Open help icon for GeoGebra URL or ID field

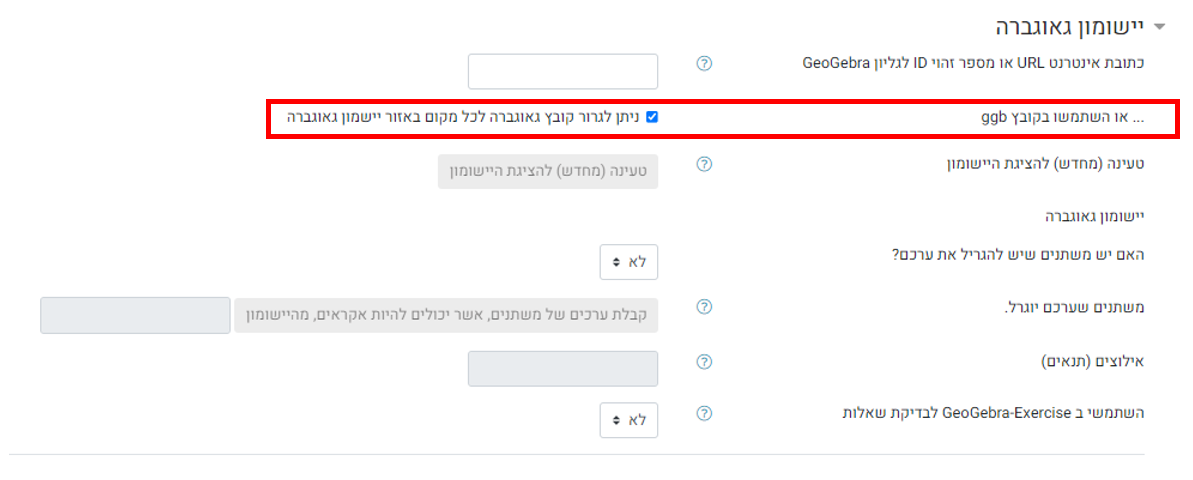[x=705, y=64]
